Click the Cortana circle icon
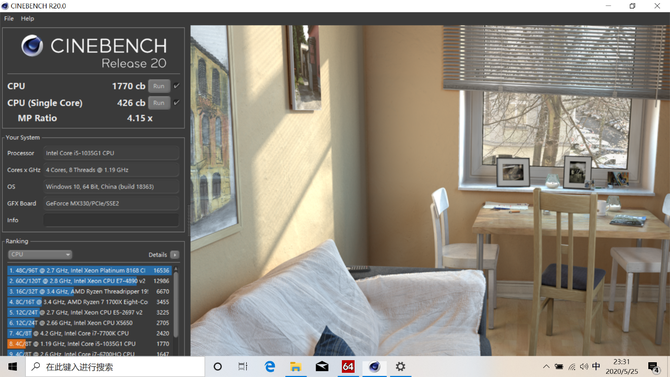Viewport: 670px width, 377px height. [217, 366]
